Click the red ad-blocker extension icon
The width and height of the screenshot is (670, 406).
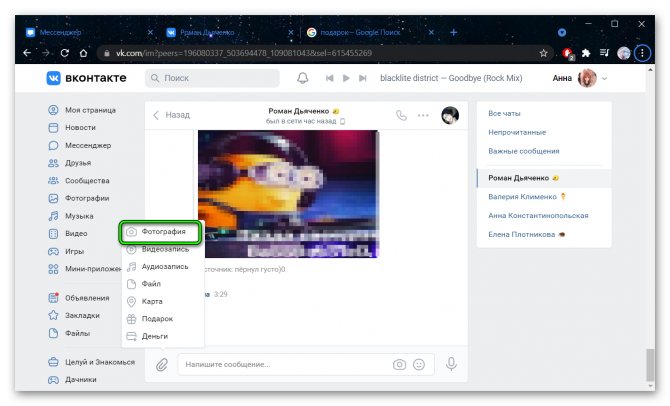[568, 53]
